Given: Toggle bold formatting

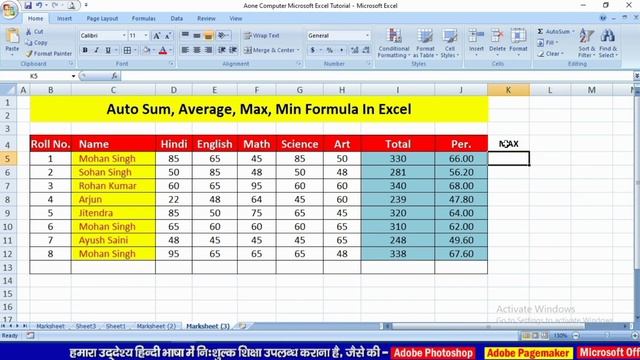Looking at the screenshot, I should (x=85, y=50).
